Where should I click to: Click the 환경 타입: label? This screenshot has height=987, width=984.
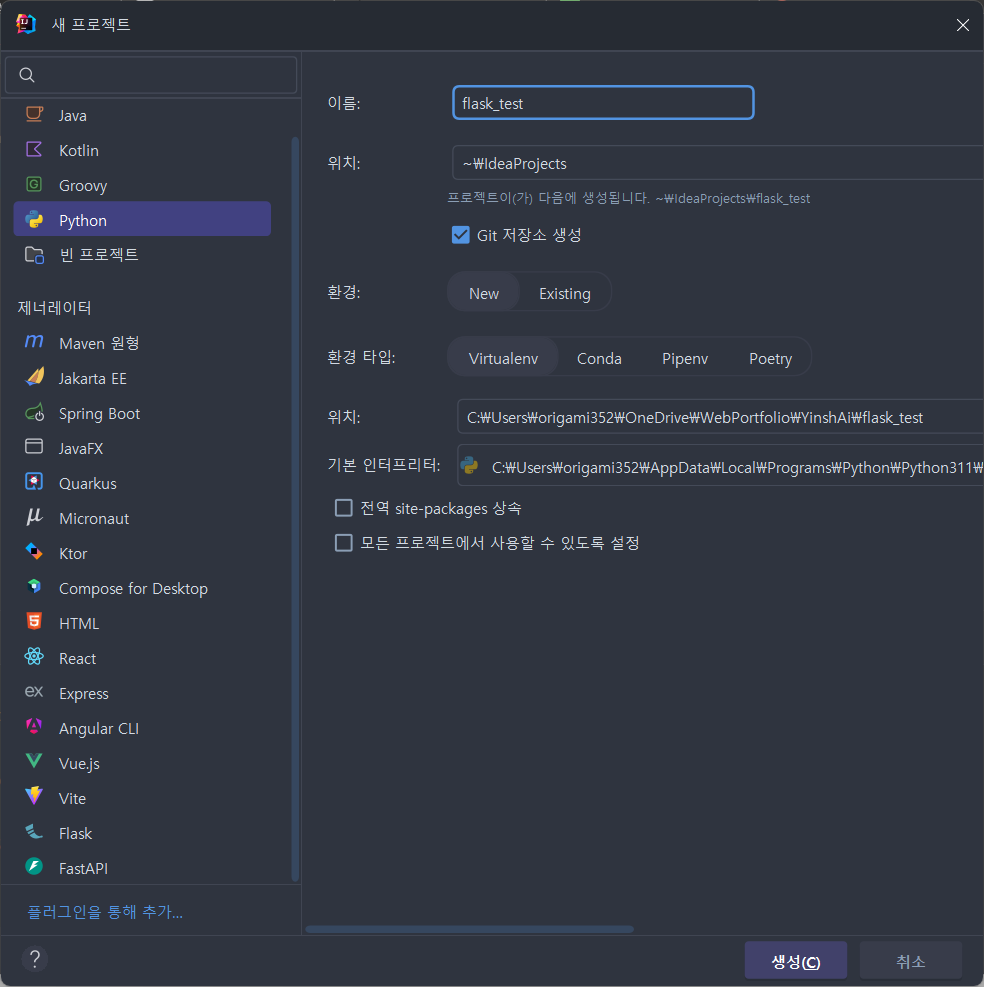pyautogui.click(x=361, y=357)
